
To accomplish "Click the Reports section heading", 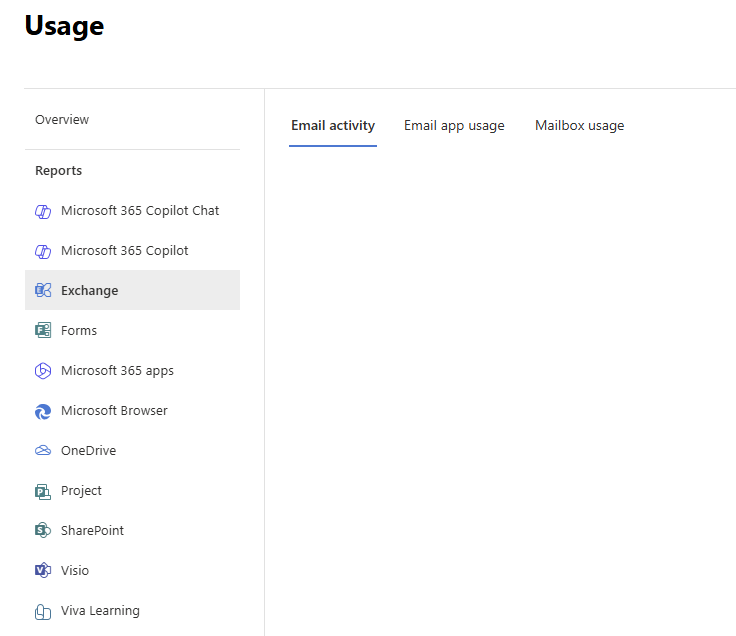I will [59, 170].
